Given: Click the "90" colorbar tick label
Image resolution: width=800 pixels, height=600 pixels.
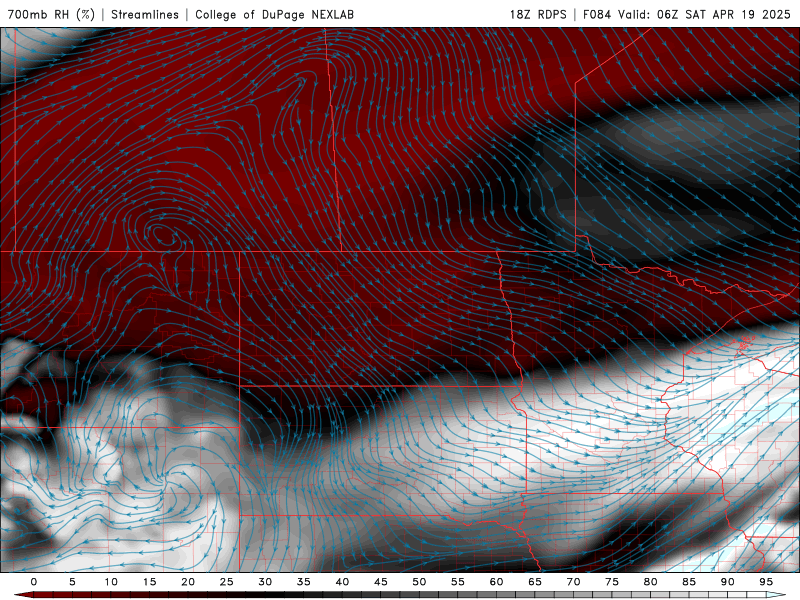Looking at the screenshot, I should coord(727,582).
